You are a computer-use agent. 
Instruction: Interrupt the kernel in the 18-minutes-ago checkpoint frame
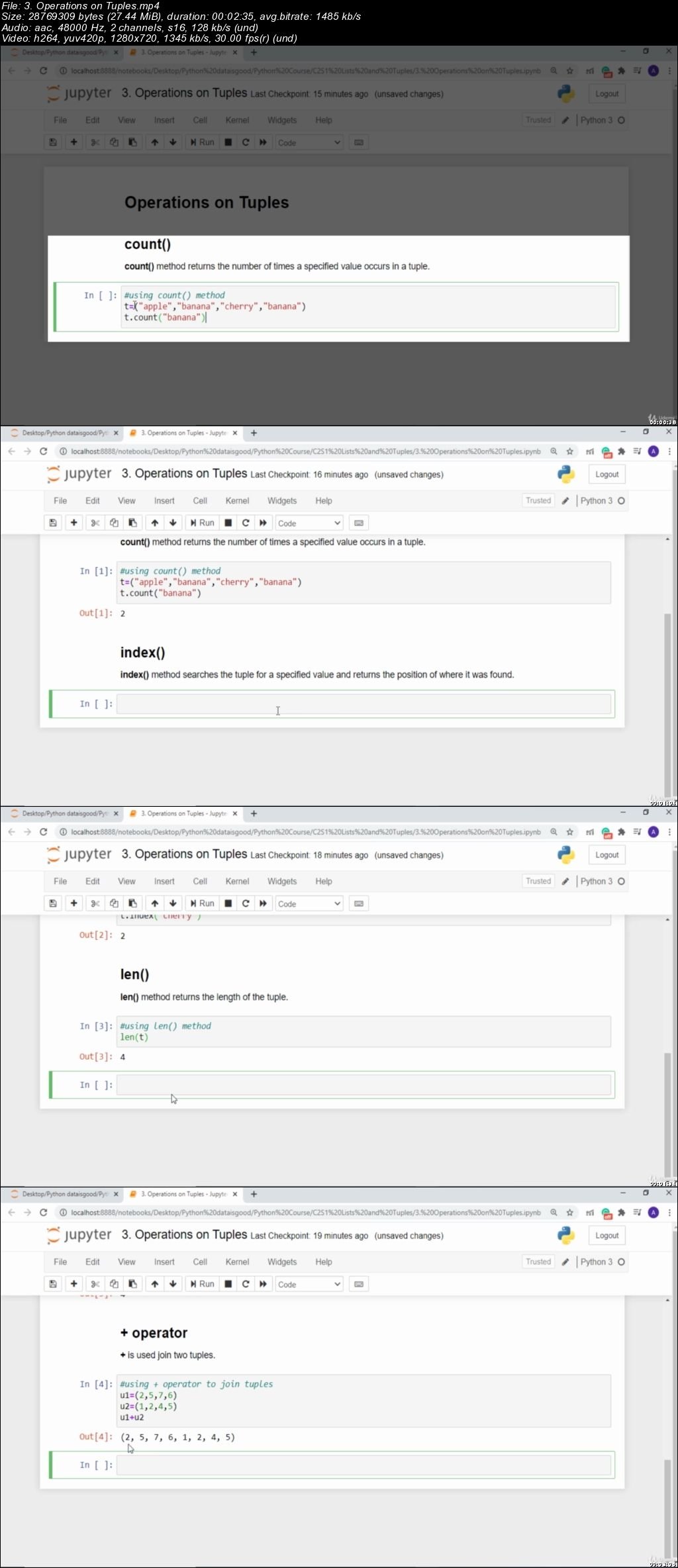coord(228,903)
